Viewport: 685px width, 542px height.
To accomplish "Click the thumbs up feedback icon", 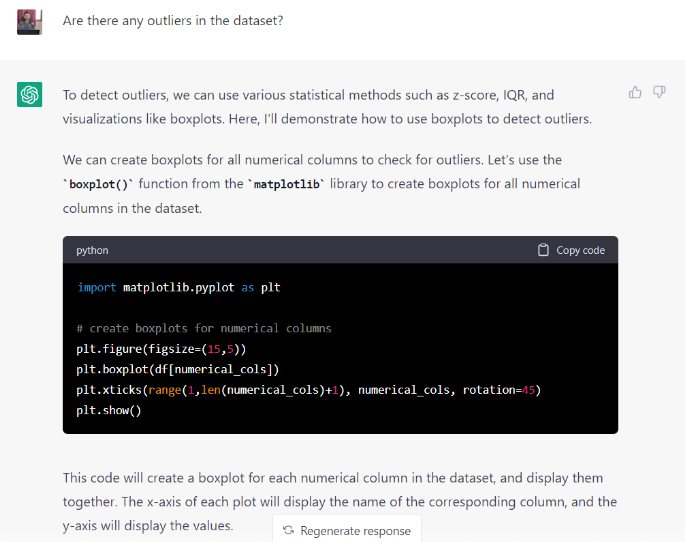I will 635,92.
